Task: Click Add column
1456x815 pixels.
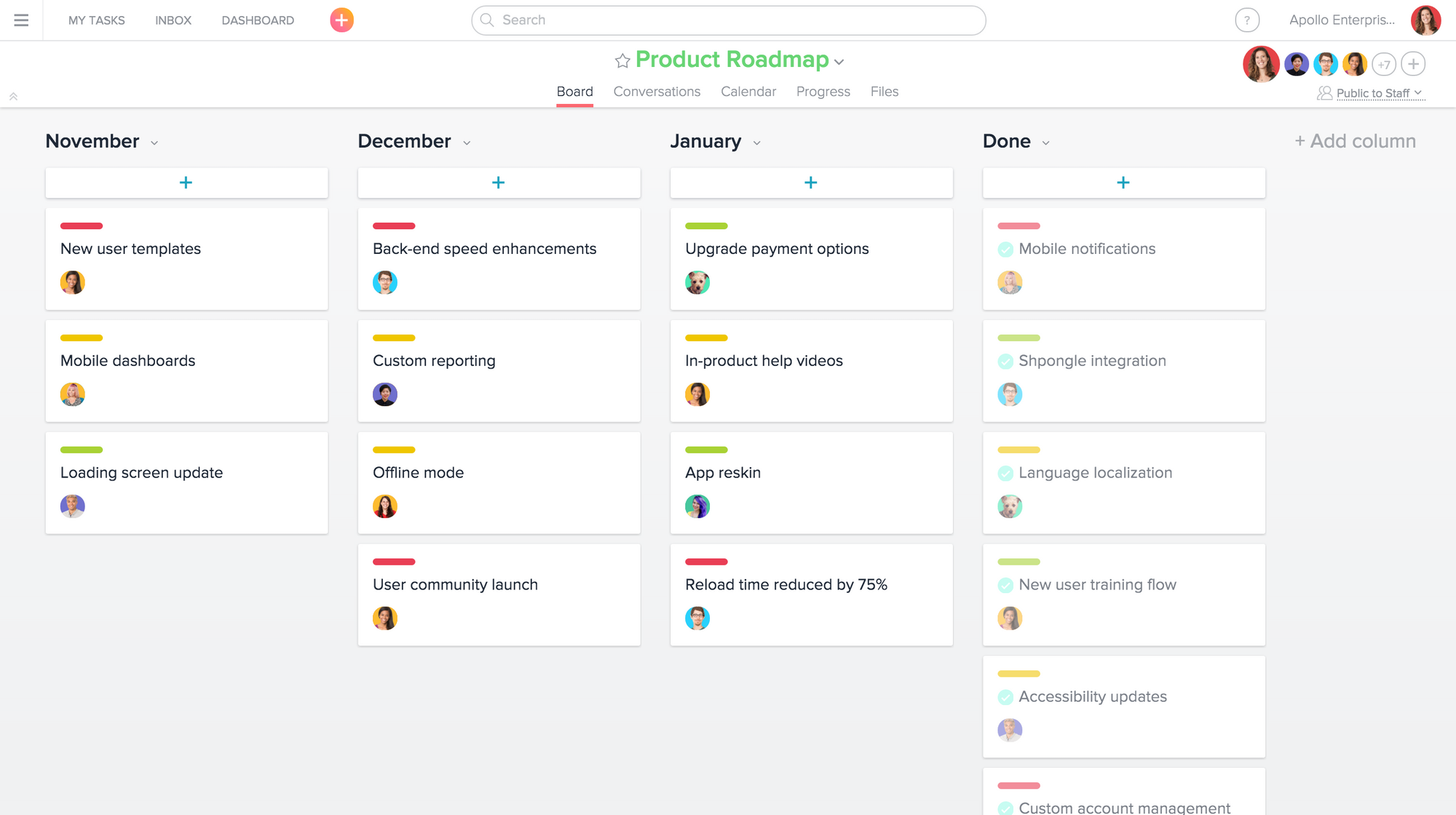Action: 1355,141
